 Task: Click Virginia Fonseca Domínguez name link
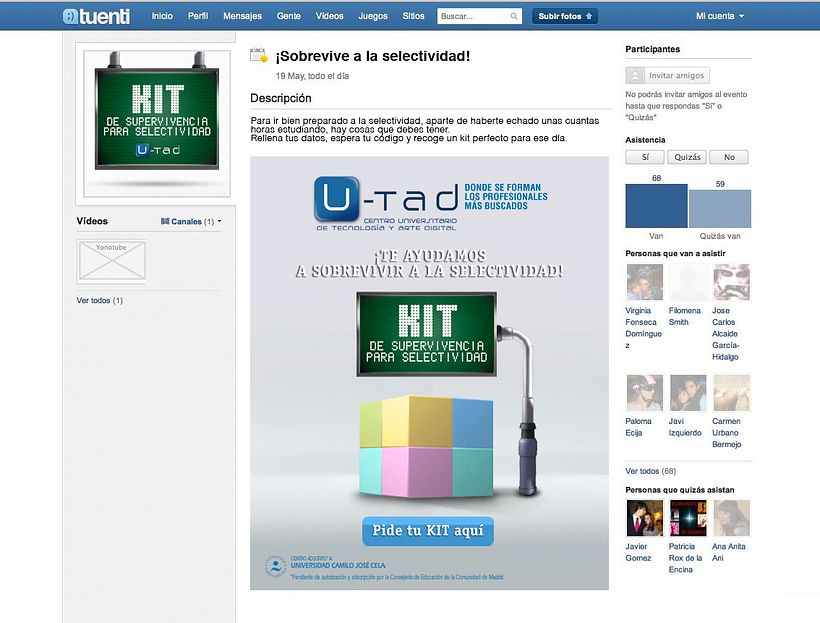(644, 328)
